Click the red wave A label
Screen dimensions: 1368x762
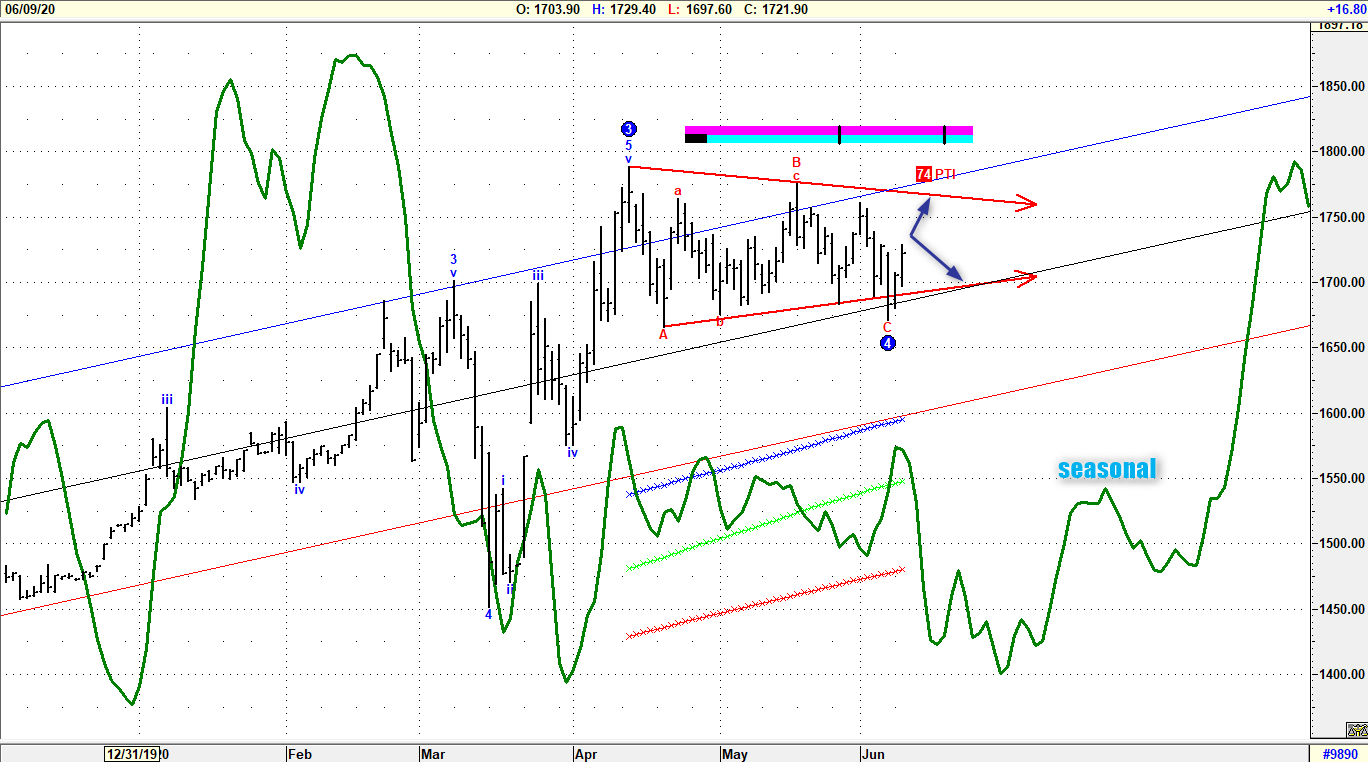coord(663,335)
